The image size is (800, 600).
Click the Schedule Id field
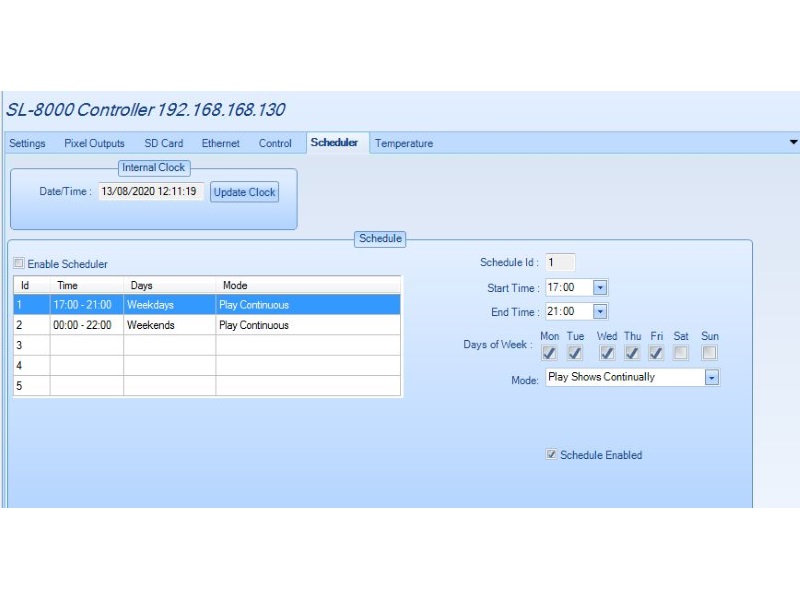coord(560,262)
